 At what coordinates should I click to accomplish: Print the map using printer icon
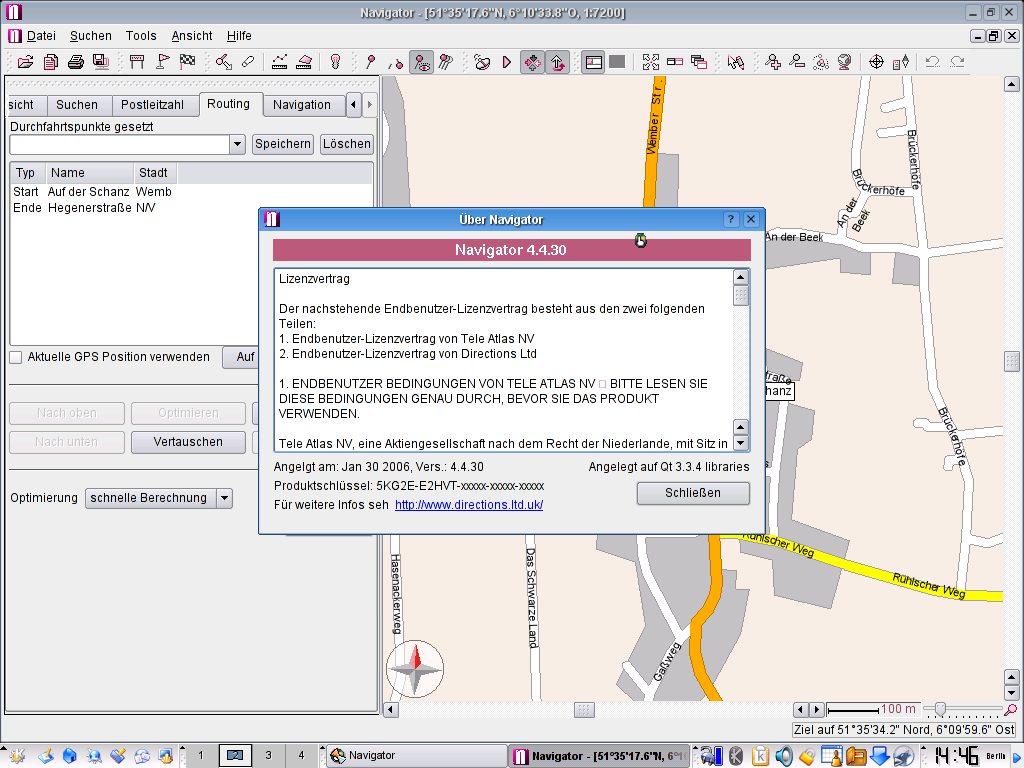point(76,62)
